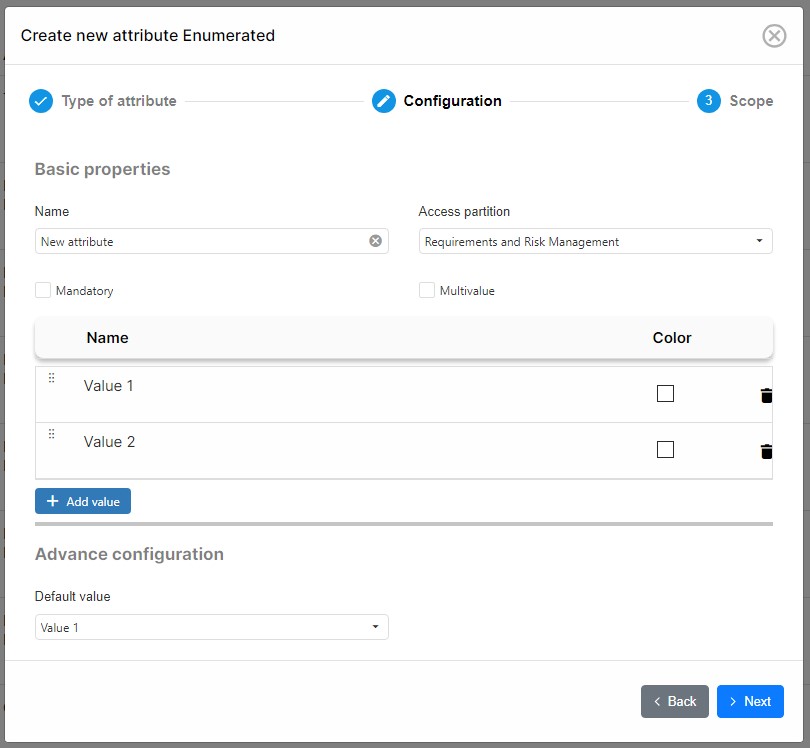Click the Scope step number 3 icon

[709, 101]
